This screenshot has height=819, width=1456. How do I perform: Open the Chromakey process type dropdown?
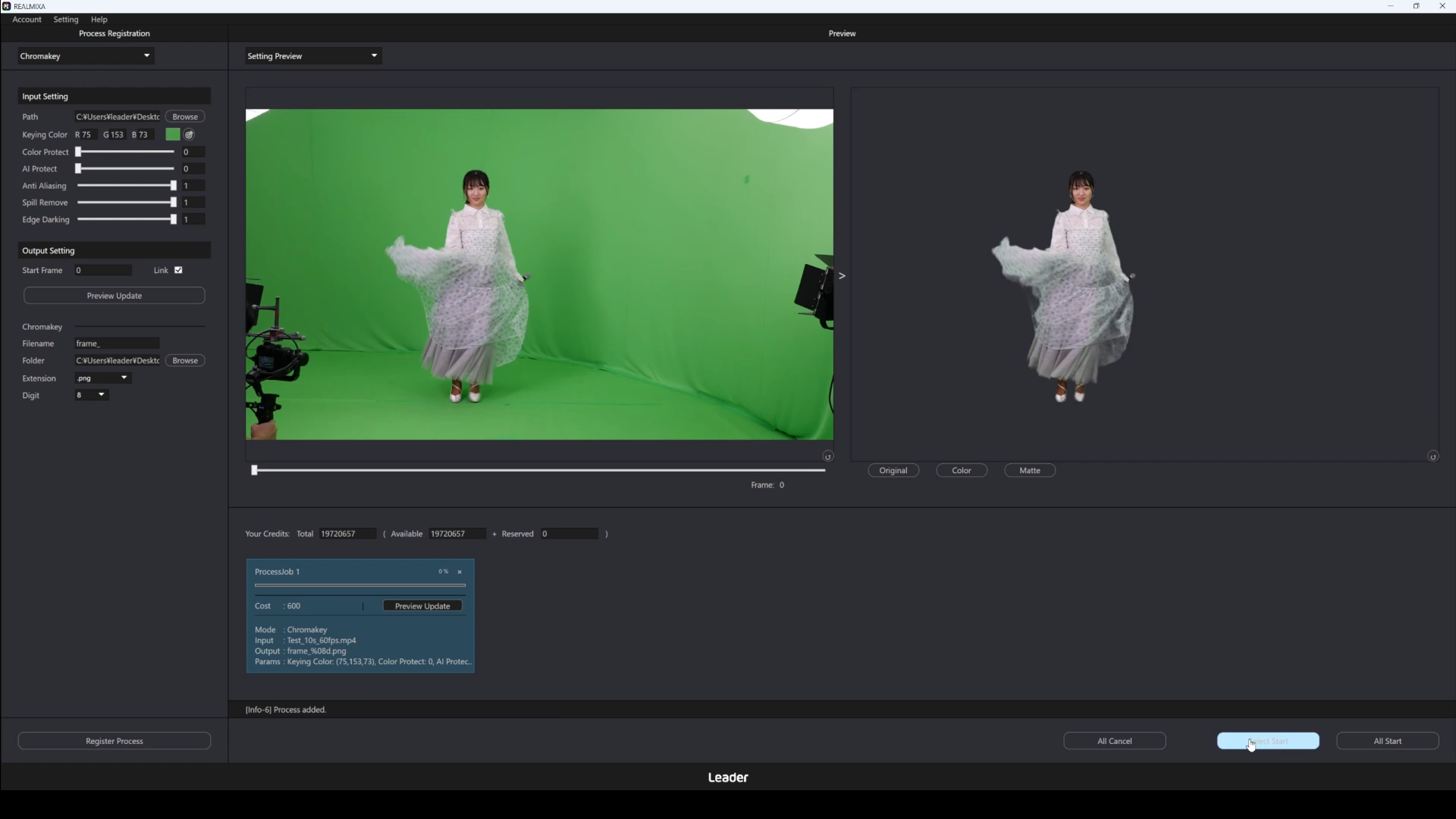tap(86, 56)
